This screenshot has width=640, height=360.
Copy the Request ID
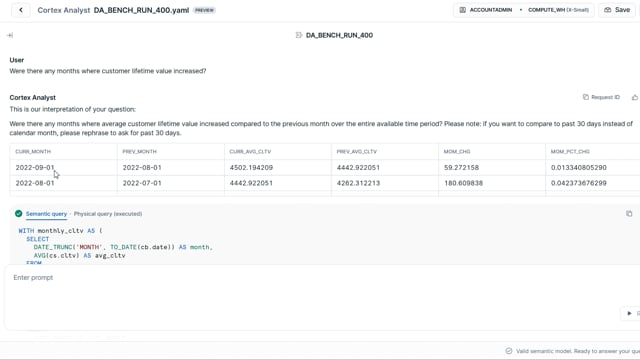tap(601, 97)
